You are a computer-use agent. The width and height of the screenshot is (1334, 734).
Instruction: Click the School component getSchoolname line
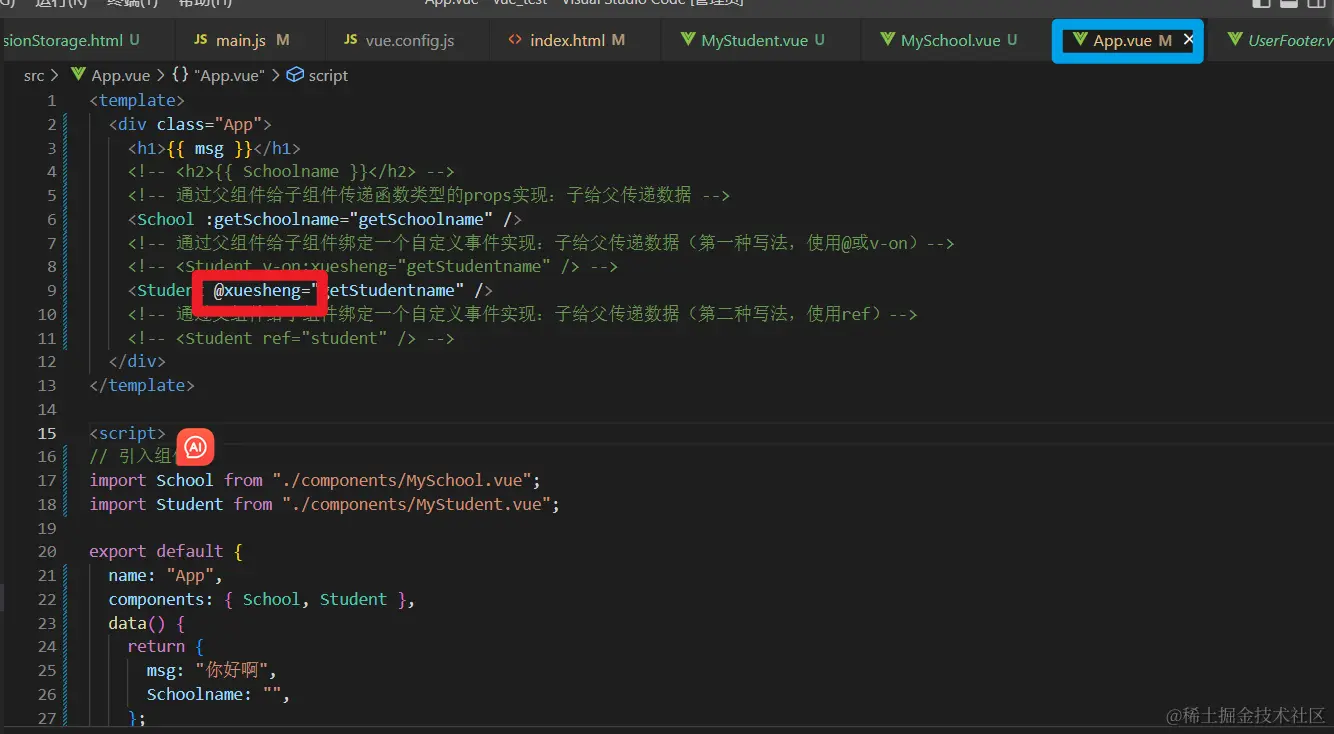(325, 219)
